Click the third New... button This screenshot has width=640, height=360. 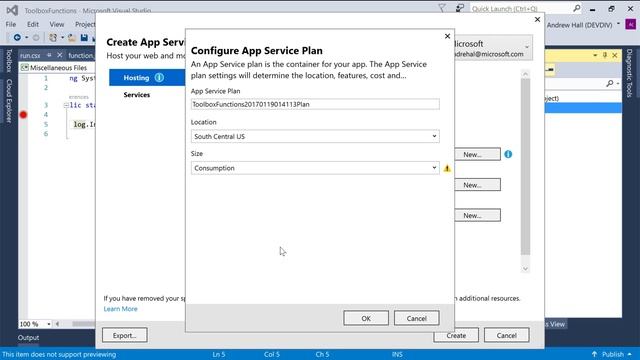[x=478, y=215]
